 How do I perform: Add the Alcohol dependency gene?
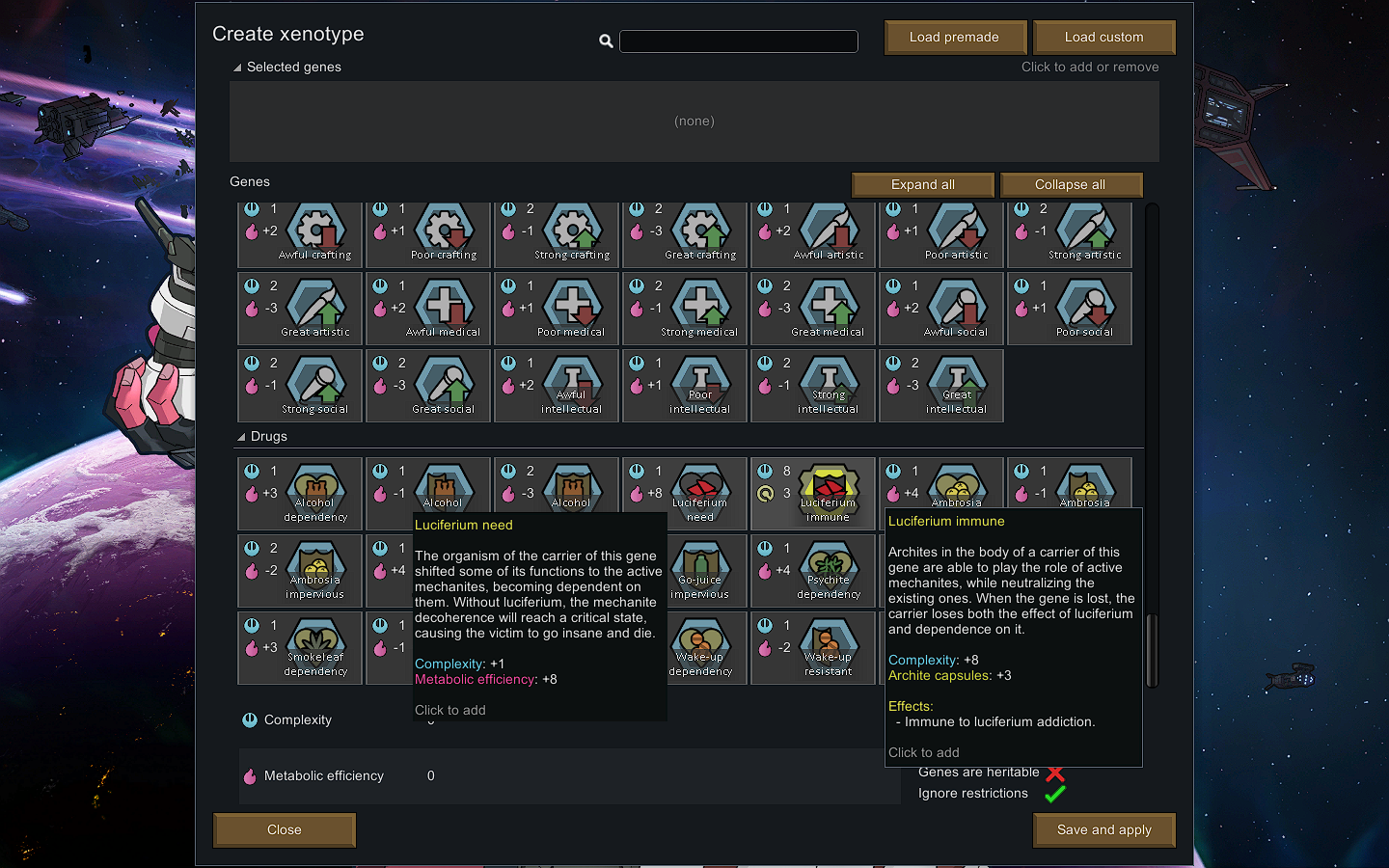tap(300, 494)
